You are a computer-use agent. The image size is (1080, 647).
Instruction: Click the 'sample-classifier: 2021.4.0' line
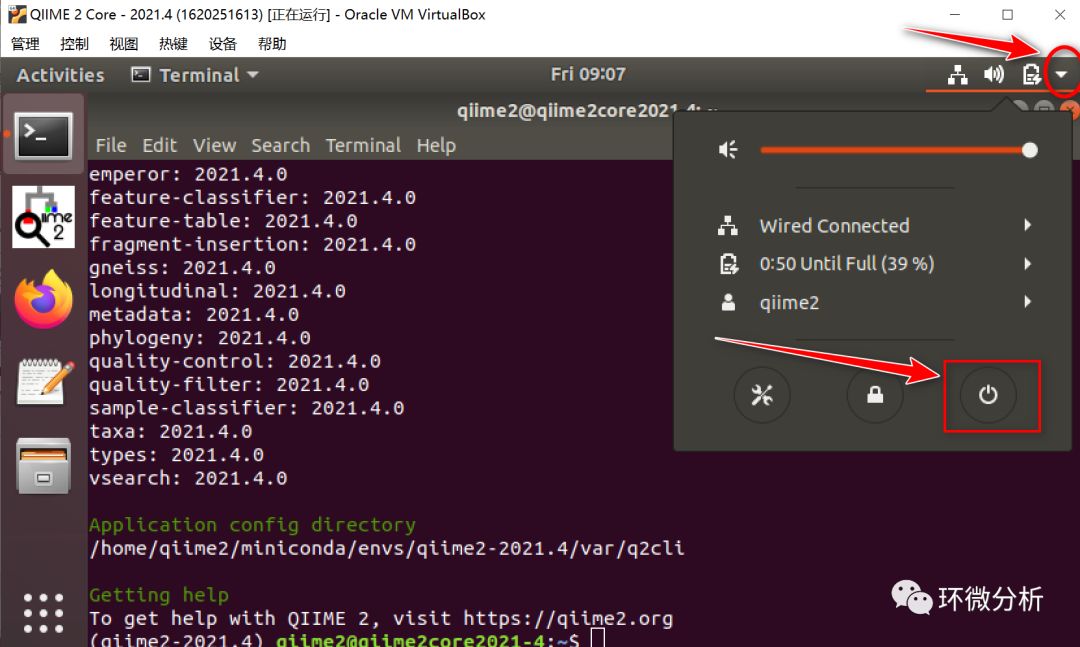[247, 408]
